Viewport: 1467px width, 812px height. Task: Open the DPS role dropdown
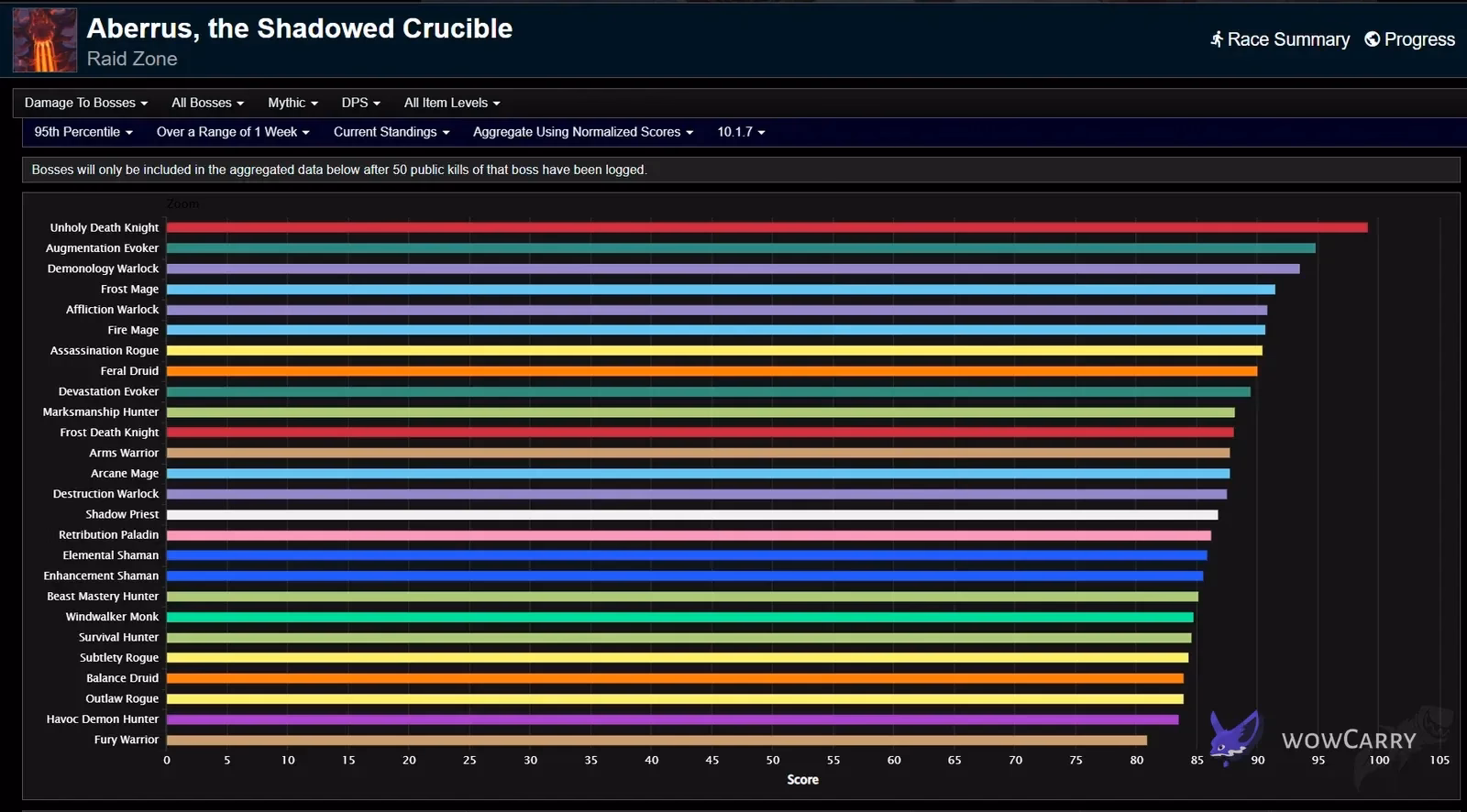[360, 103]
